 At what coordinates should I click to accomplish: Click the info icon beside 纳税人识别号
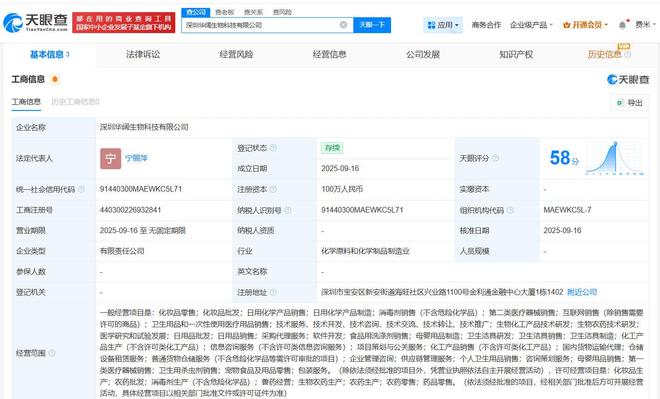point(287,210)
